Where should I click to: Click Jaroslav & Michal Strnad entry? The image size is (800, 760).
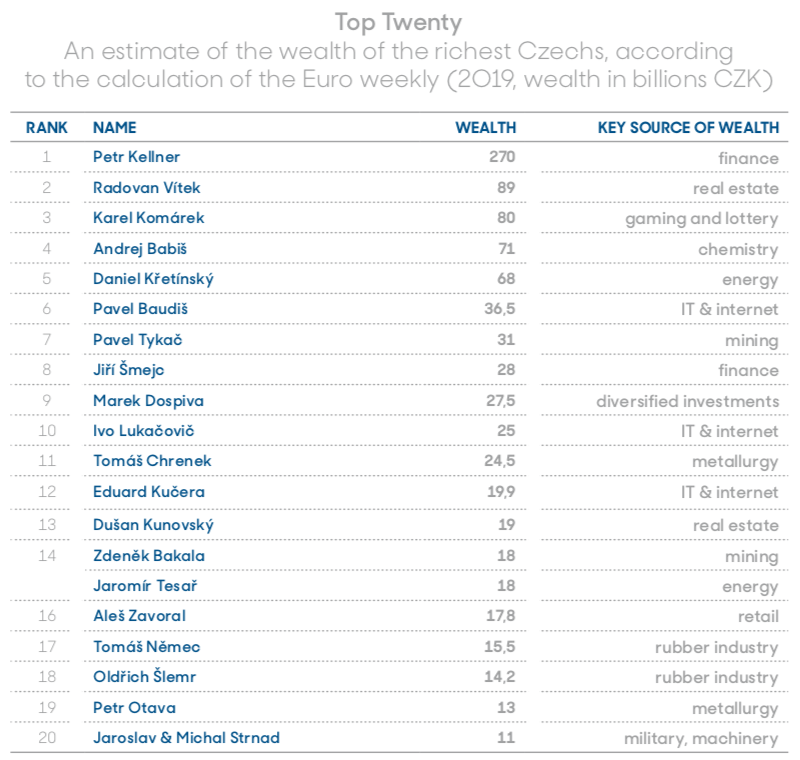186,738
